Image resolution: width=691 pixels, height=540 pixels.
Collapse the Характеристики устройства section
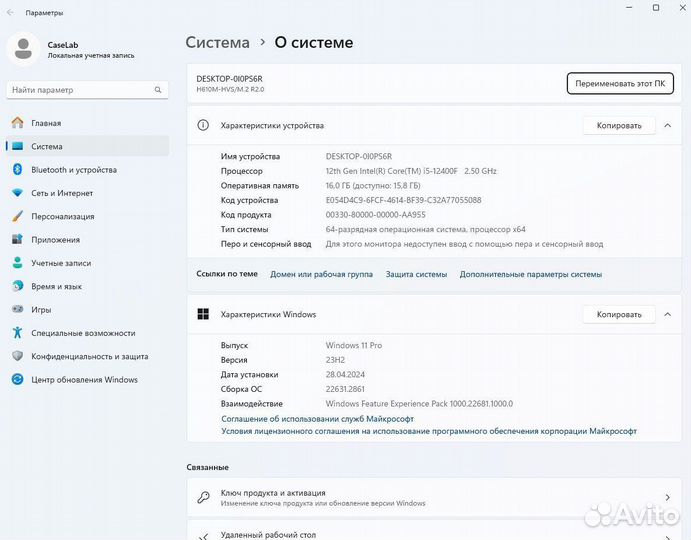click(x=668, y=126)
